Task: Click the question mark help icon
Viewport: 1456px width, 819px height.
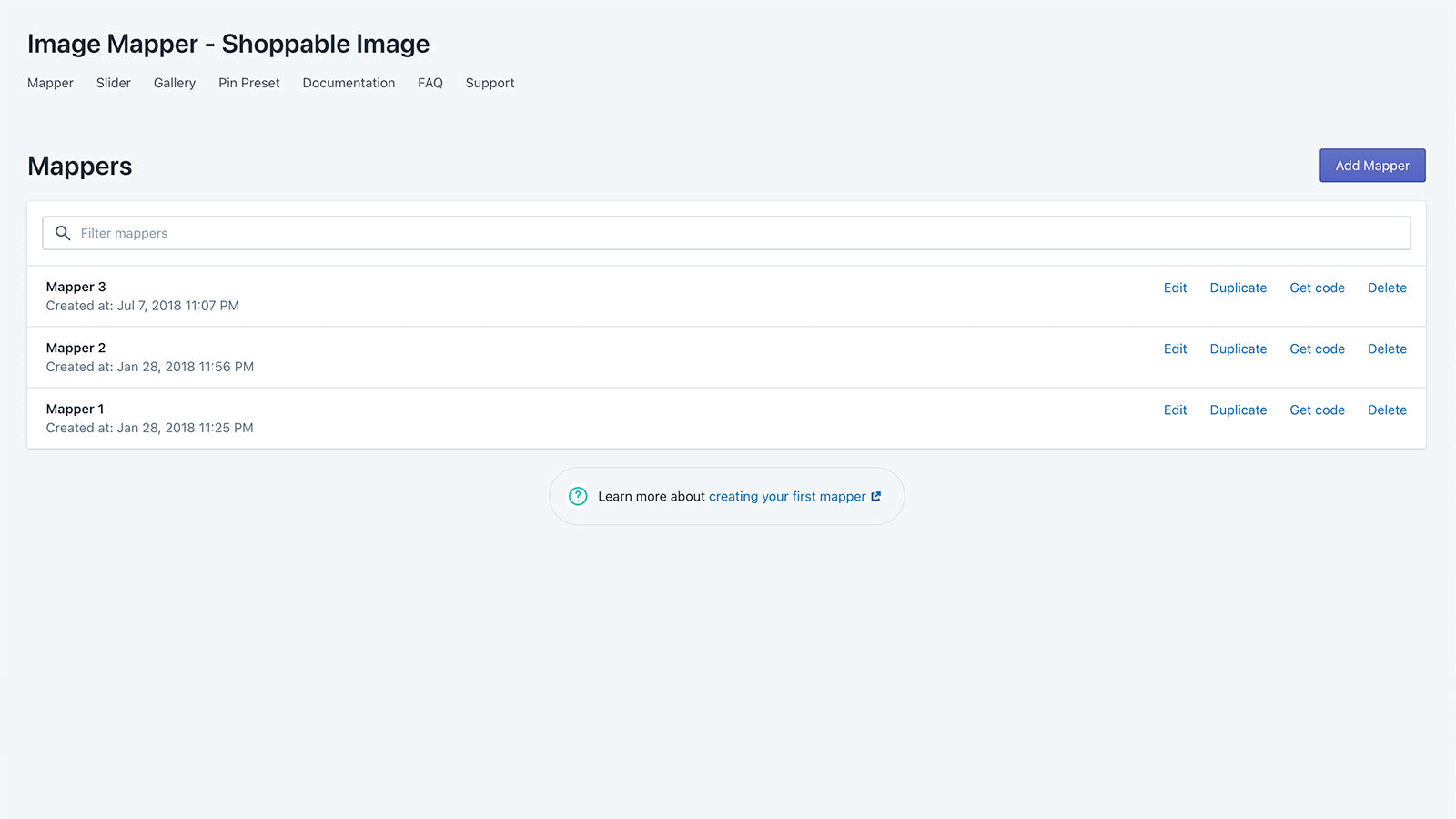Action: tap(578, 496)
